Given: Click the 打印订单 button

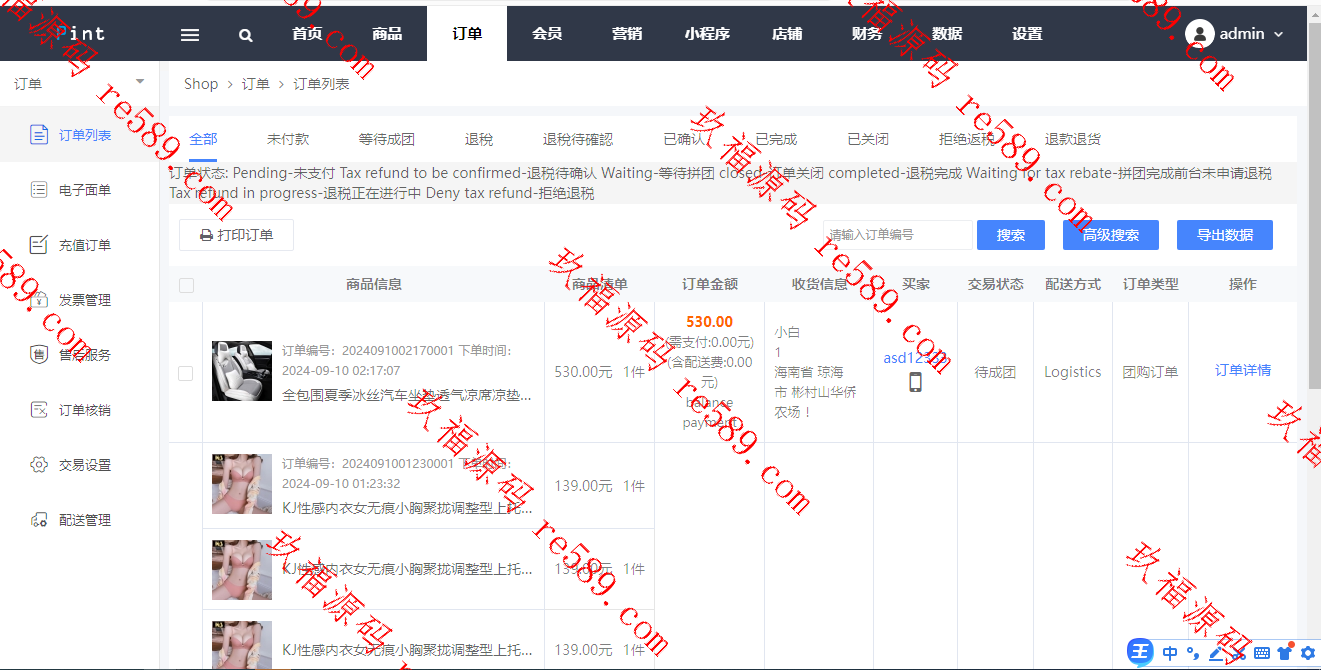Looking at the screenshot, I should pos(236,235).
